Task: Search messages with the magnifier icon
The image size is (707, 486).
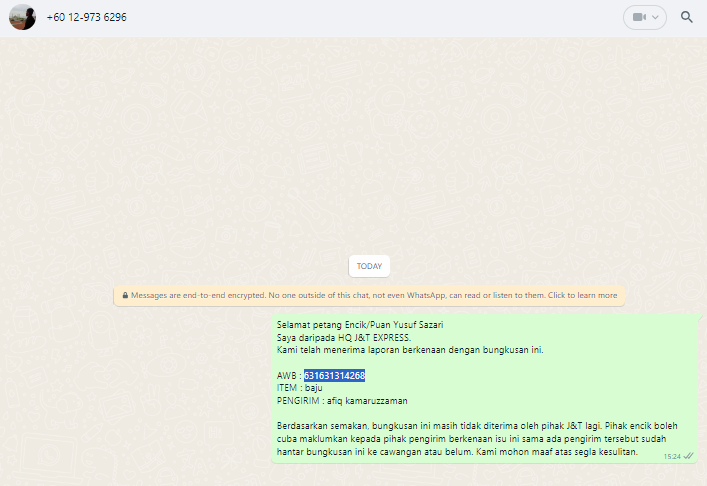Action: (x=687, y=17)
